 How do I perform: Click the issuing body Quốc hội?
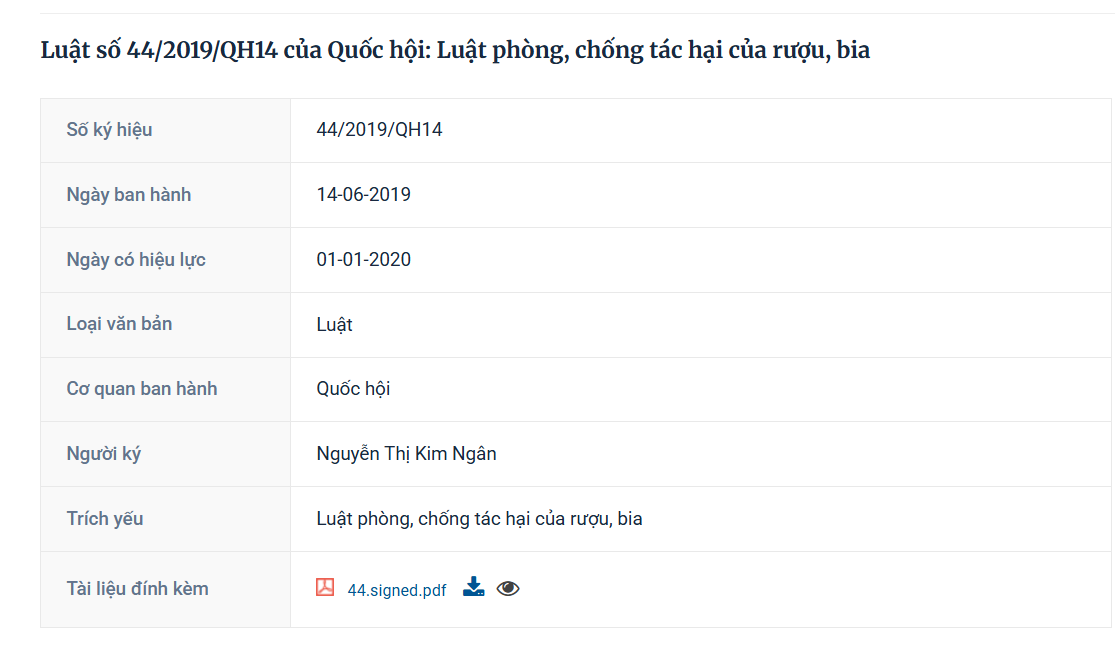[x=353, y=389]
